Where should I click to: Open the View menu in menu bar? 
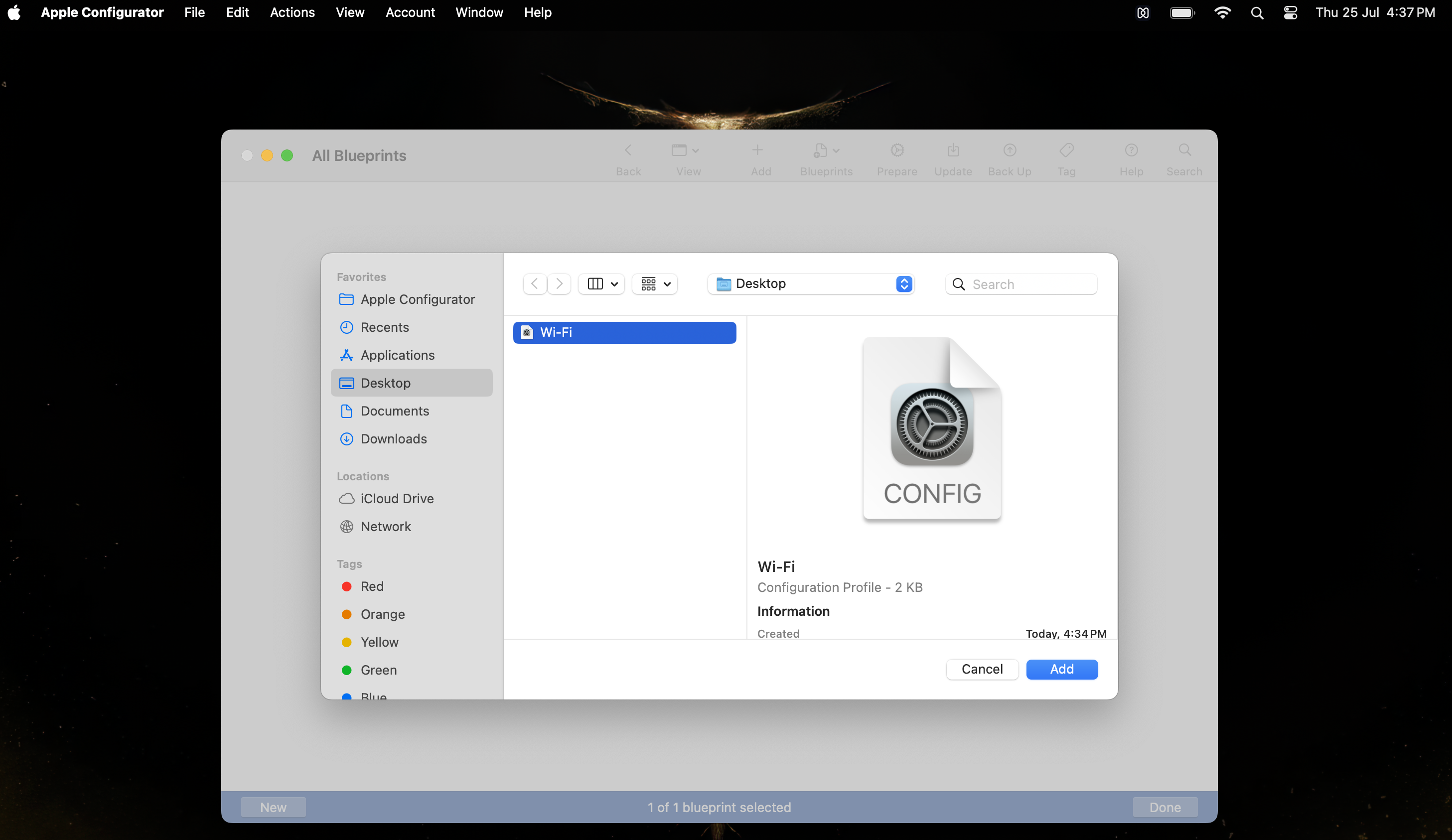(350, 12)
